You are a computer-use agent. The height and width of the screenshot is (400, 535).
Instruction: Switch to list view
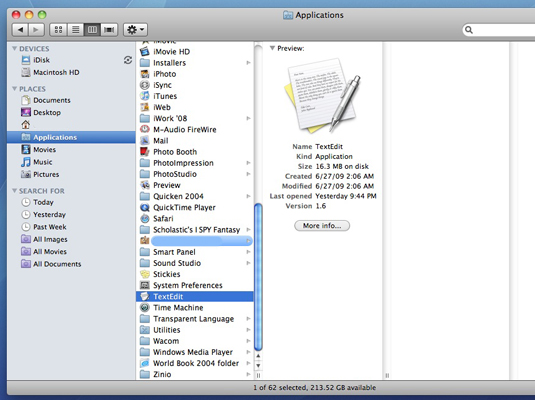point(75,30)
